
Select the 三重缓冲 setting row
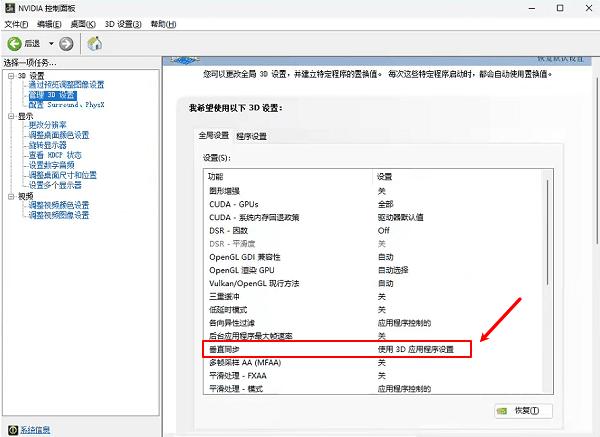pyautogui.click(x=374, y=297)
